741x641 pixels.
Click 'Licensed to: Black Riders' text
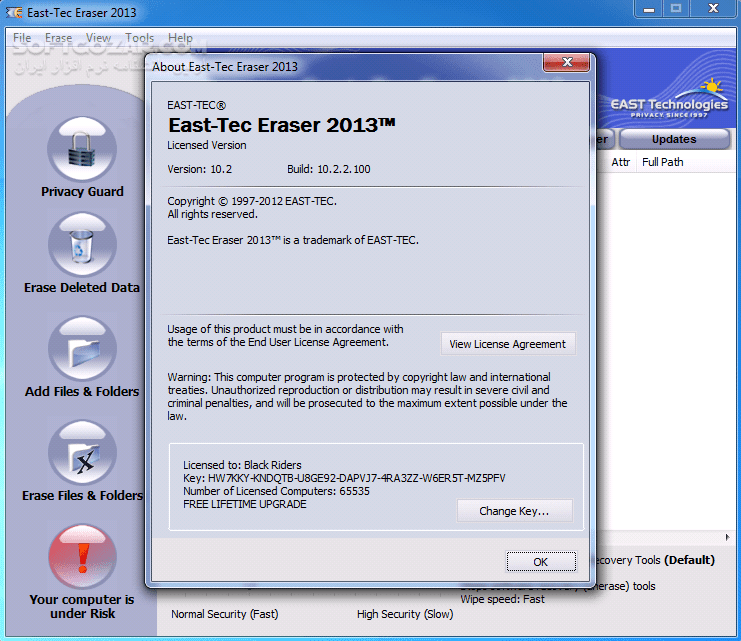242,465
